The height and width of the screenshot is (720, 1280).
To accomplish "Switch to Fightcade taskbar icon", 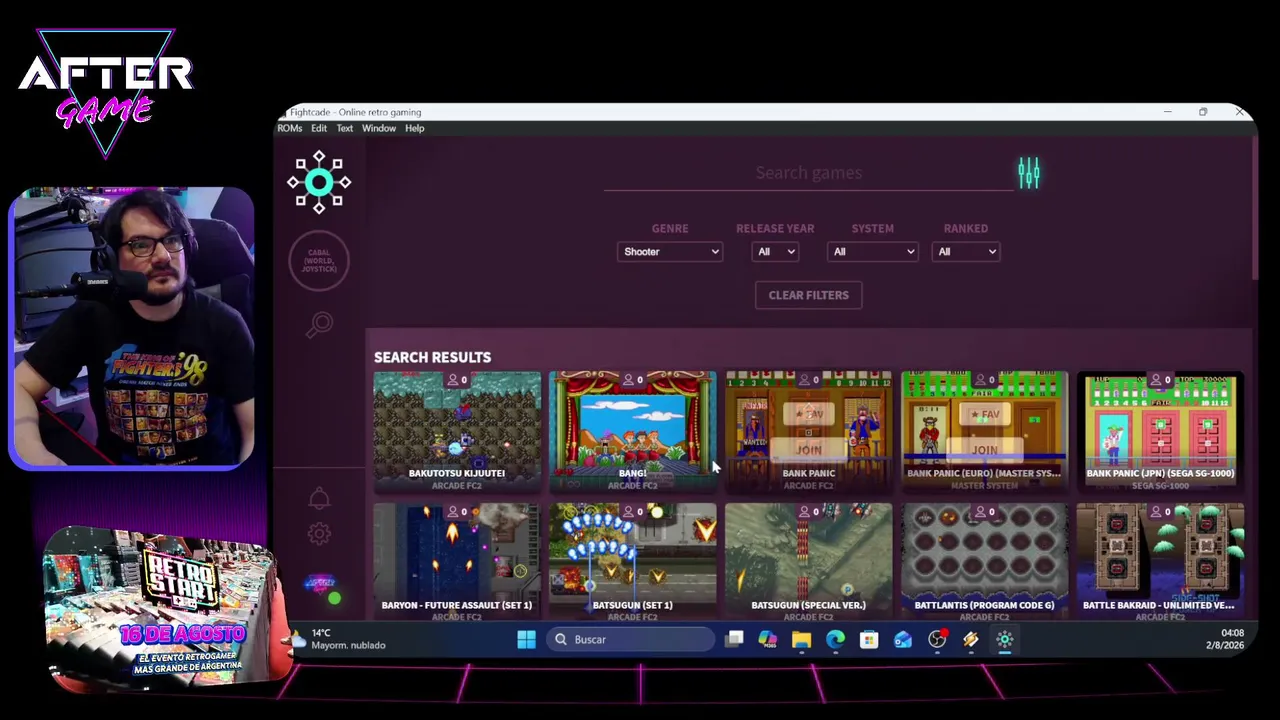I will [x=1005, y=640].
